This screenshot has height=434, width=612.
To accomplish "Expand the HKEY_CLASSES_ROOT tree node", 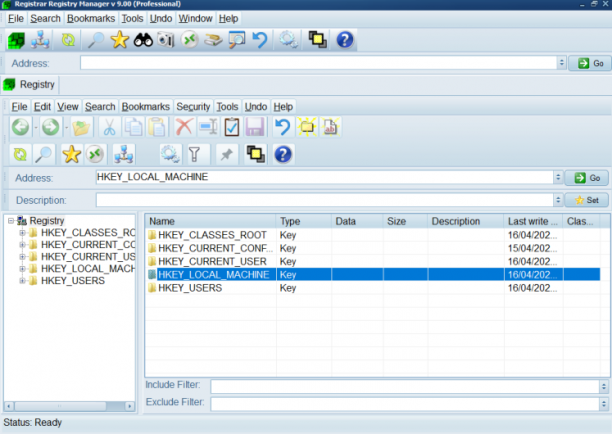I will pos(22,233).
